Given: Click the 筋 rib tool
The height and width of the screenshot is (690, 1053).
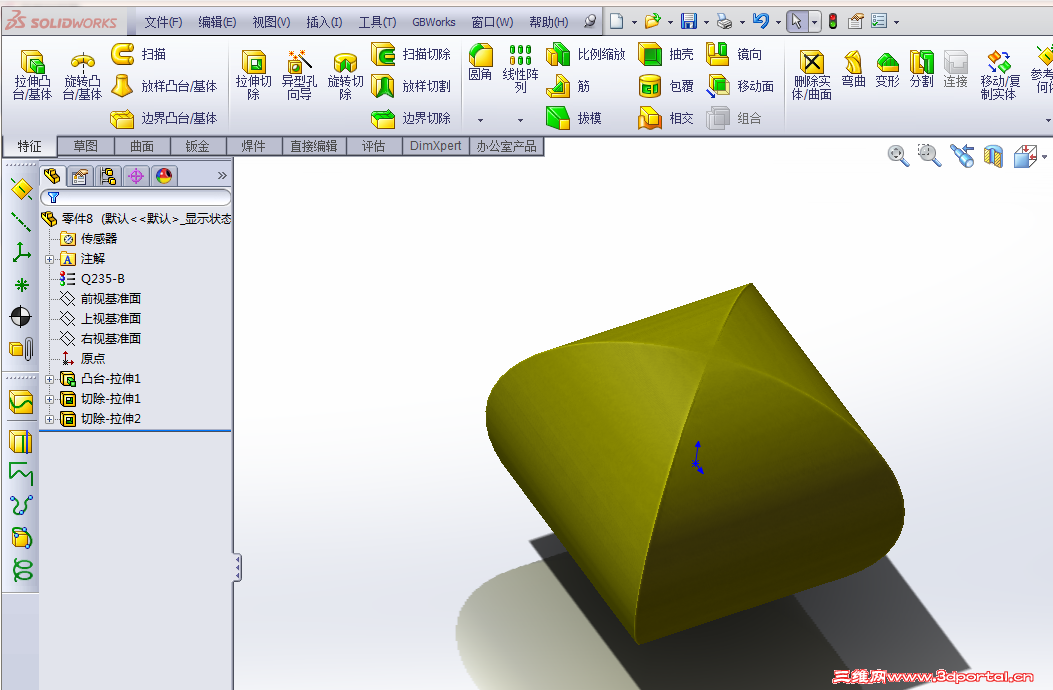Looking at the screenshot, I should [x=568, y=86].
